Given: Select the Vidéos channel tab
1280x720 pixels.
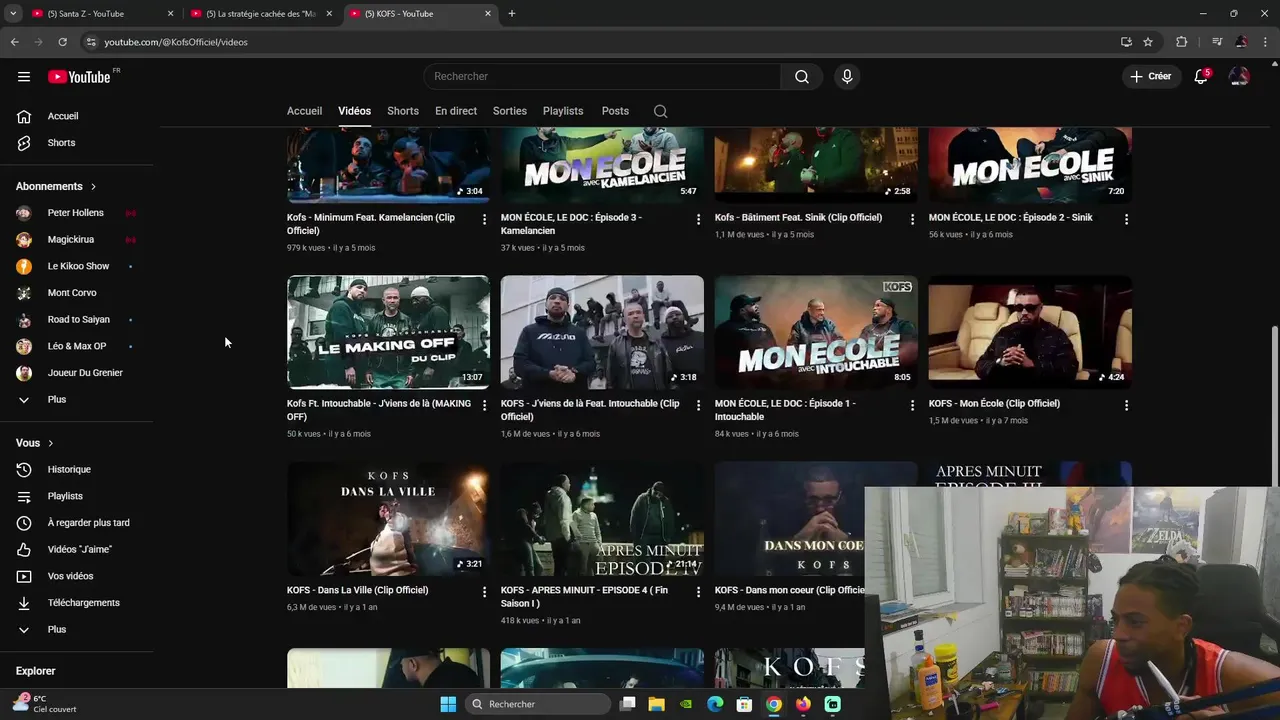Looking at the screenshot, I should [354, 111].
